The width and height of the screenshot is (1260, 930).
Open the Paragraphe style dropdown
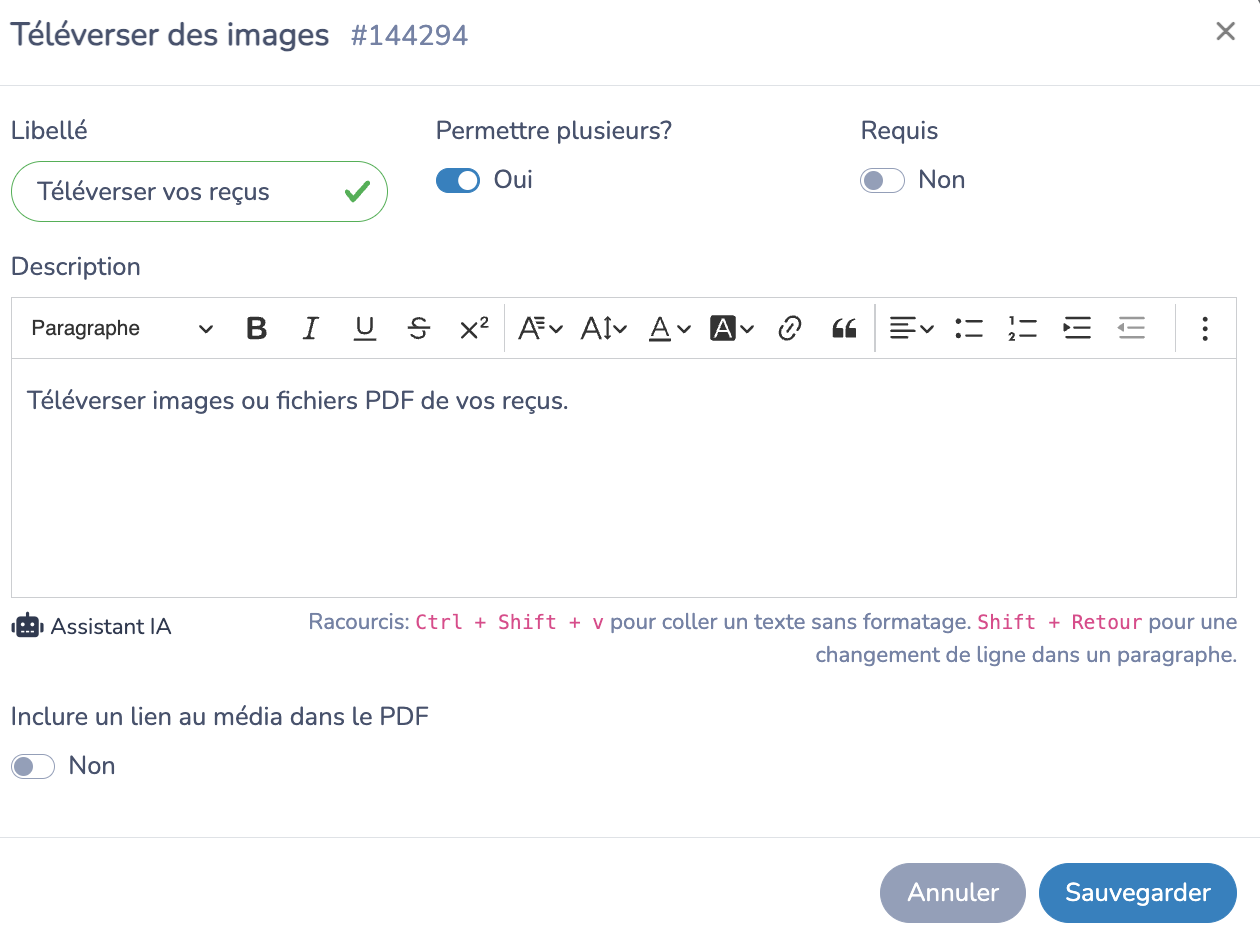[122, 328]
